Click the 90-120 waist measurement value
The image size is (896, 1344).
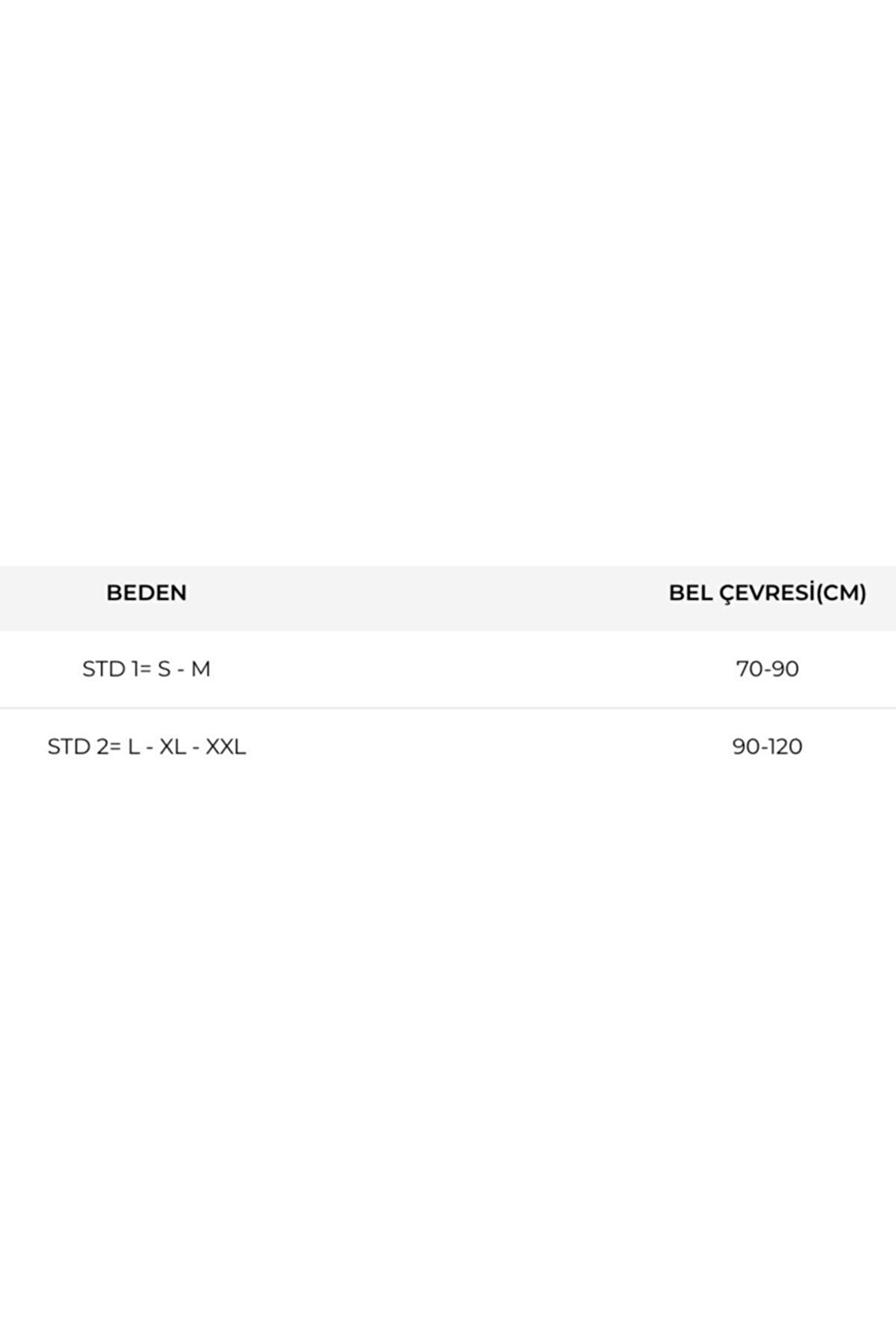click(767, 746)
